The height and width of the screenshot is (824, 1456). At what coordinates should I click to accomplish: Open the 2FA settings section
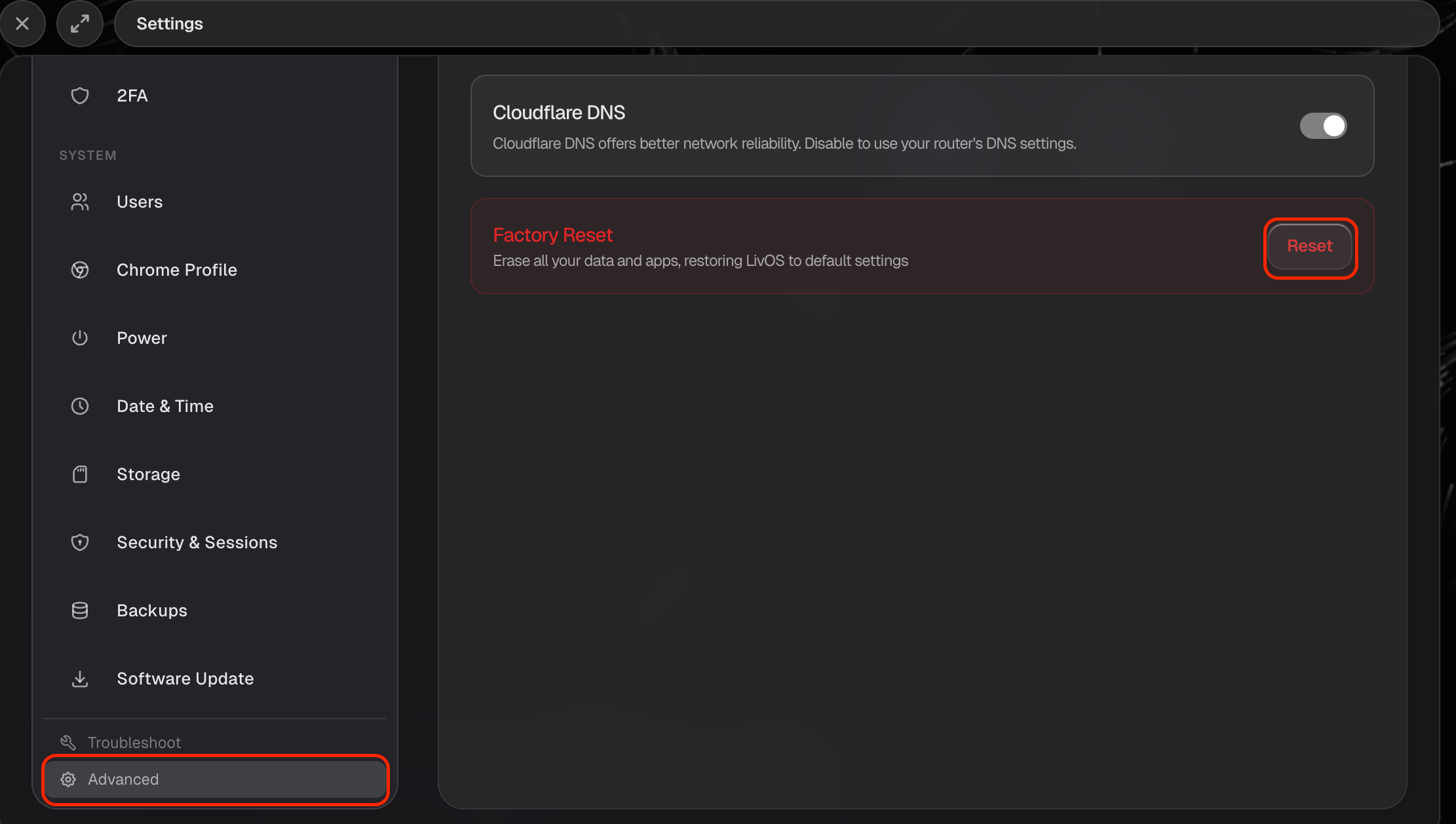[215, 96]
